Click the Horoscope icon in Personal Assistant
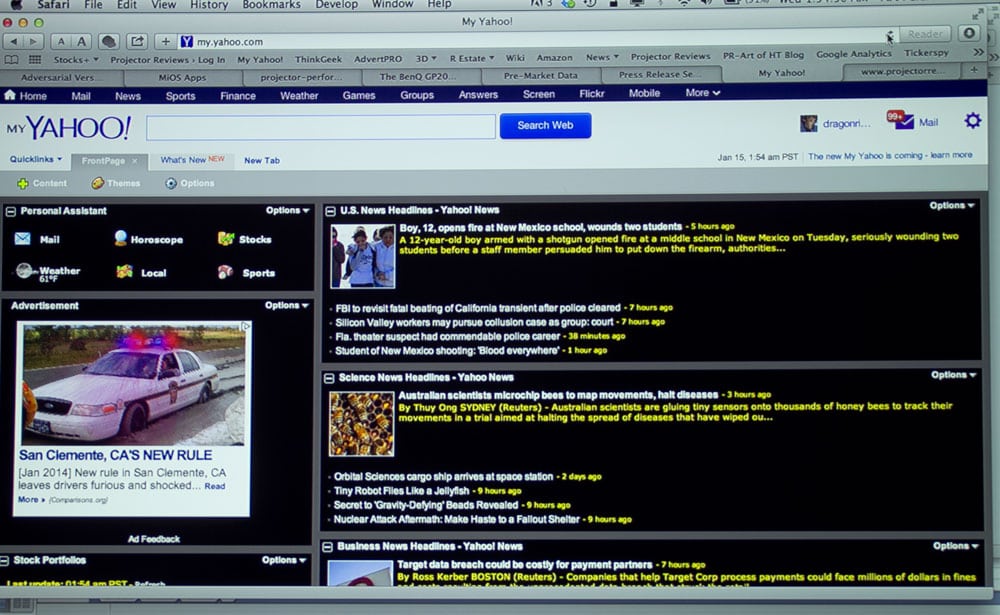 [121, 238]
